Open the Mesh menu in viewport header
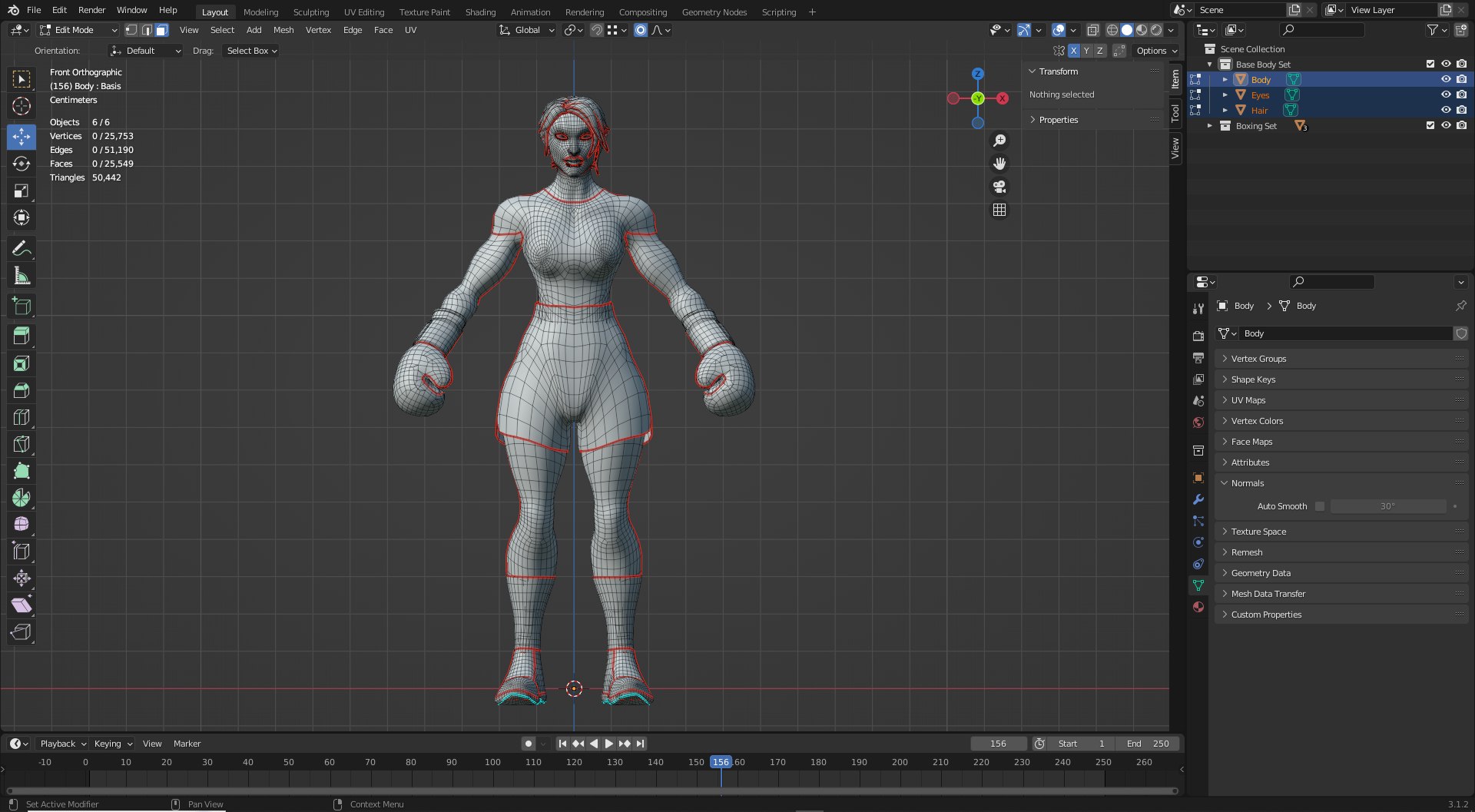 283,30
